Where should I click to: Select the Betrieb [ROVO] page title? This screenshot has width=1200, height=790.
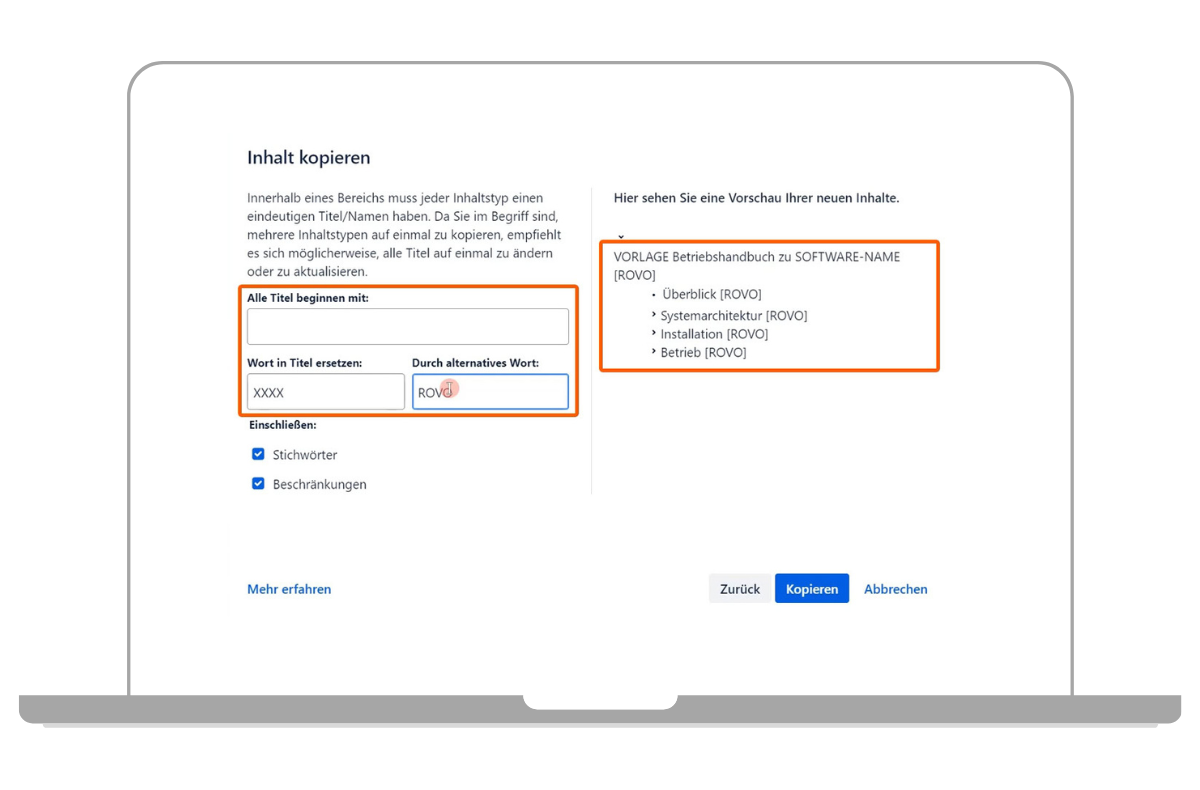click(703, 353)
